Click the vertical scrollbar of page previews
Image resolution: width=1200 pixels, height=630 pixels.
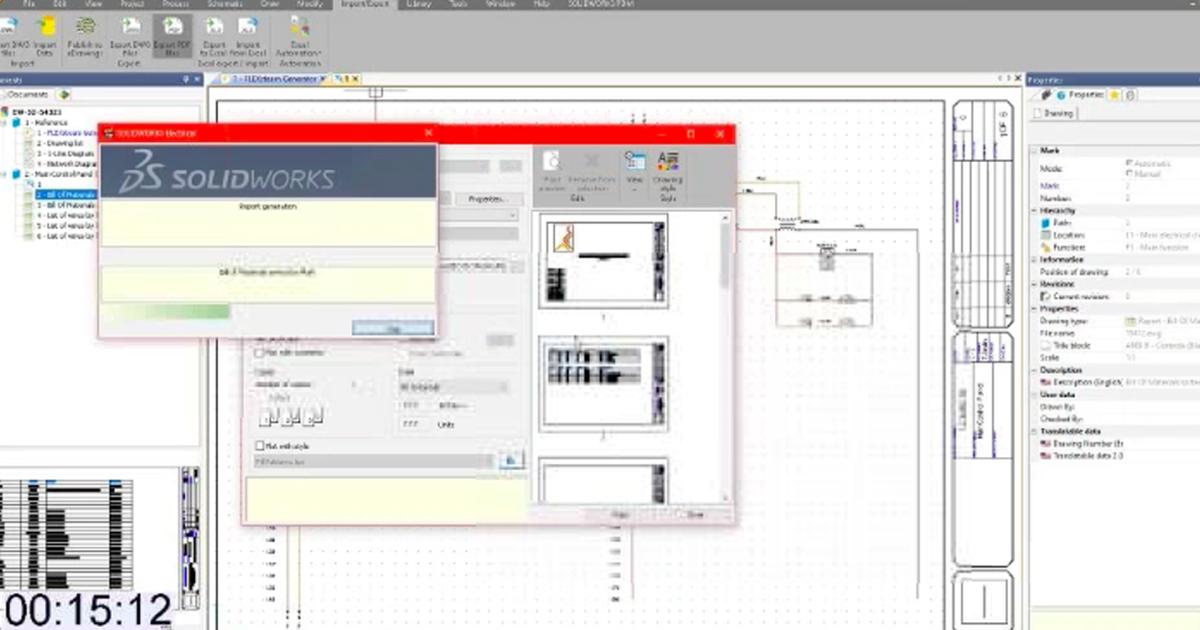pyautogui.click(x=724, y=355)
